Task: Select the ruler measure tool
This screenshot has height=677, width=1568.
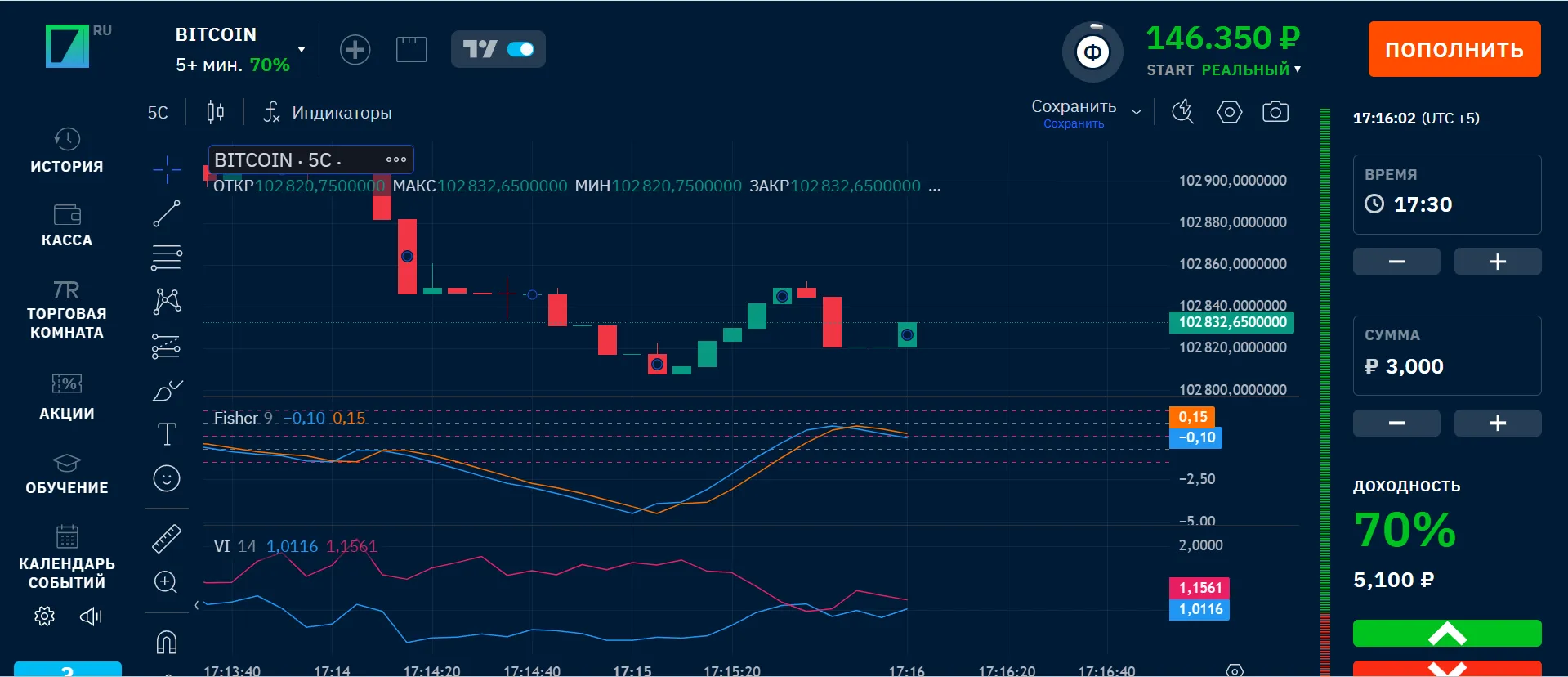Action: coord(167,539)
